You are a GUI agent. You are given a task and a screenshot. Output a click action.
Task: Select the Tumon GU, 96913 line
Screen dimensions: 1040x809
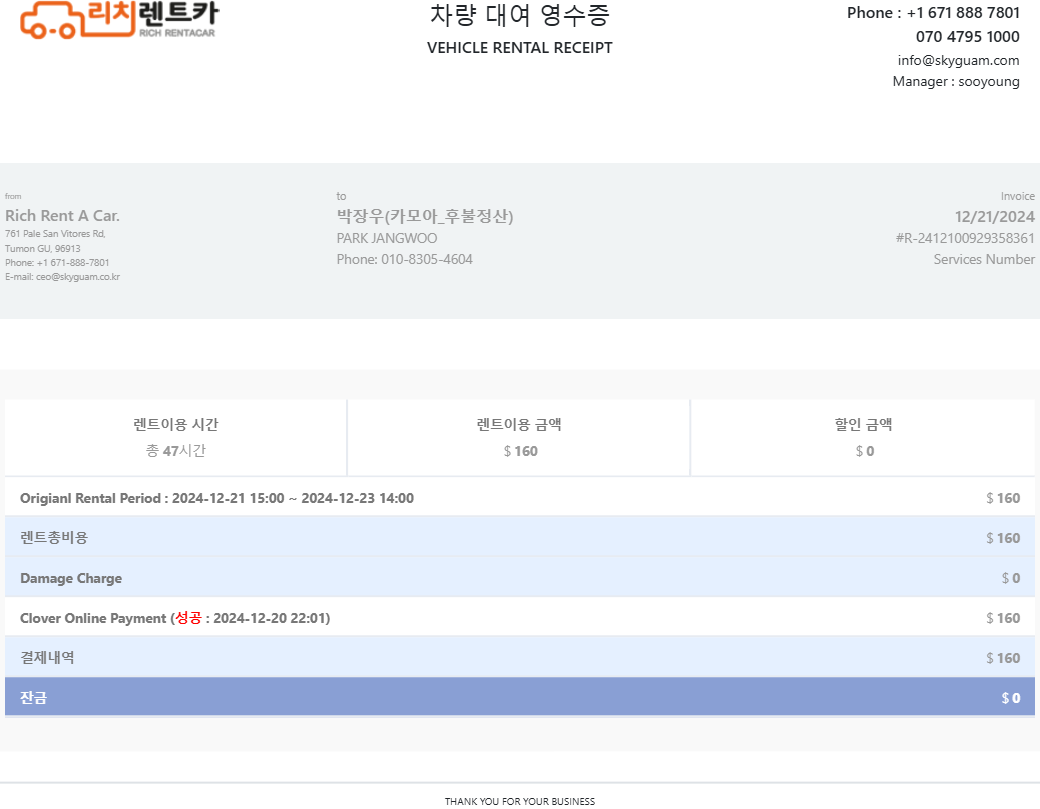tap(42, 249)
